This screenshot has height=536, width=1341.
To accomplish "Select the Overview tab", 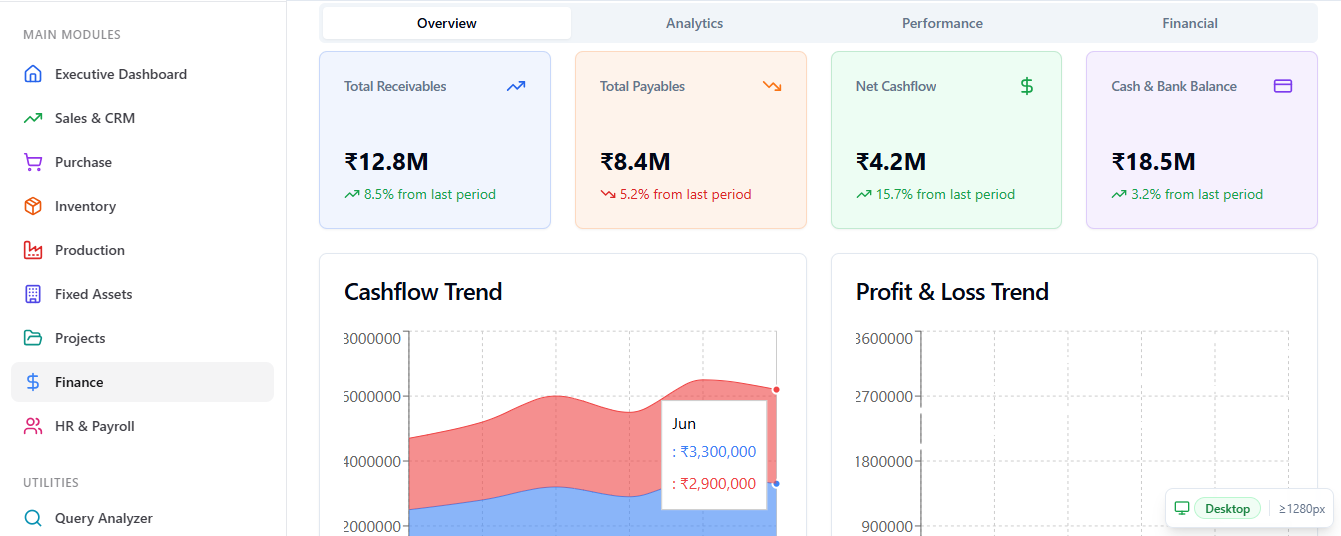I will [447, 23].
